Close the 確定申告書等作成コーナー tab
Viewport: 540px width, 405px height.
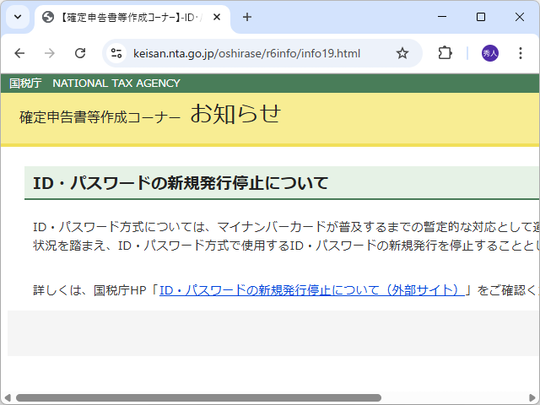pyautogui.click(x=217, y=17)
